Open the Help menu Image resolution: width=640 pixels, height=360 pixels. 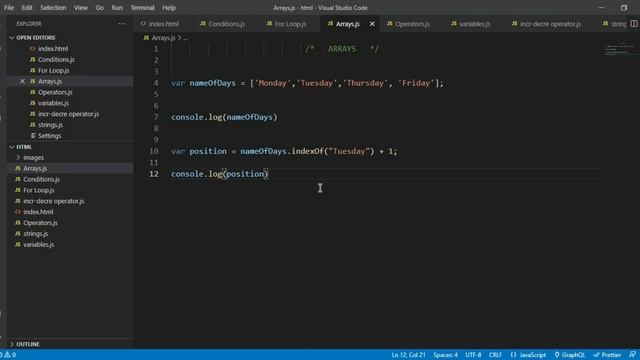pyautogui.click(x=169, y=8)
